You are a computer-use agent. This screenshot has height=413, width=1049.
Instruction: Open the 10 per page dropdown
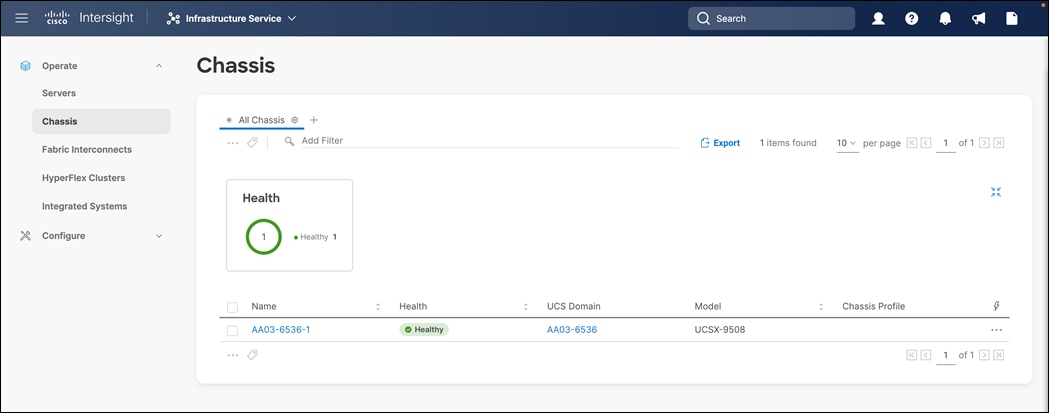(846, 143)
